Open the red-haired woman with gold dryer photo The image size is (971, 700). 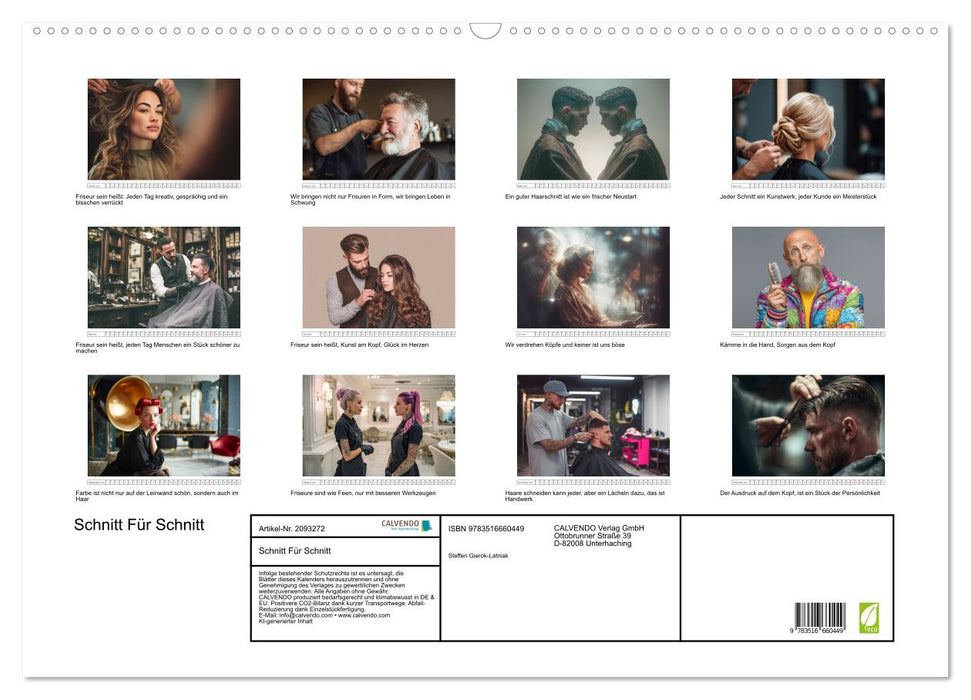(x=164, y=425)
